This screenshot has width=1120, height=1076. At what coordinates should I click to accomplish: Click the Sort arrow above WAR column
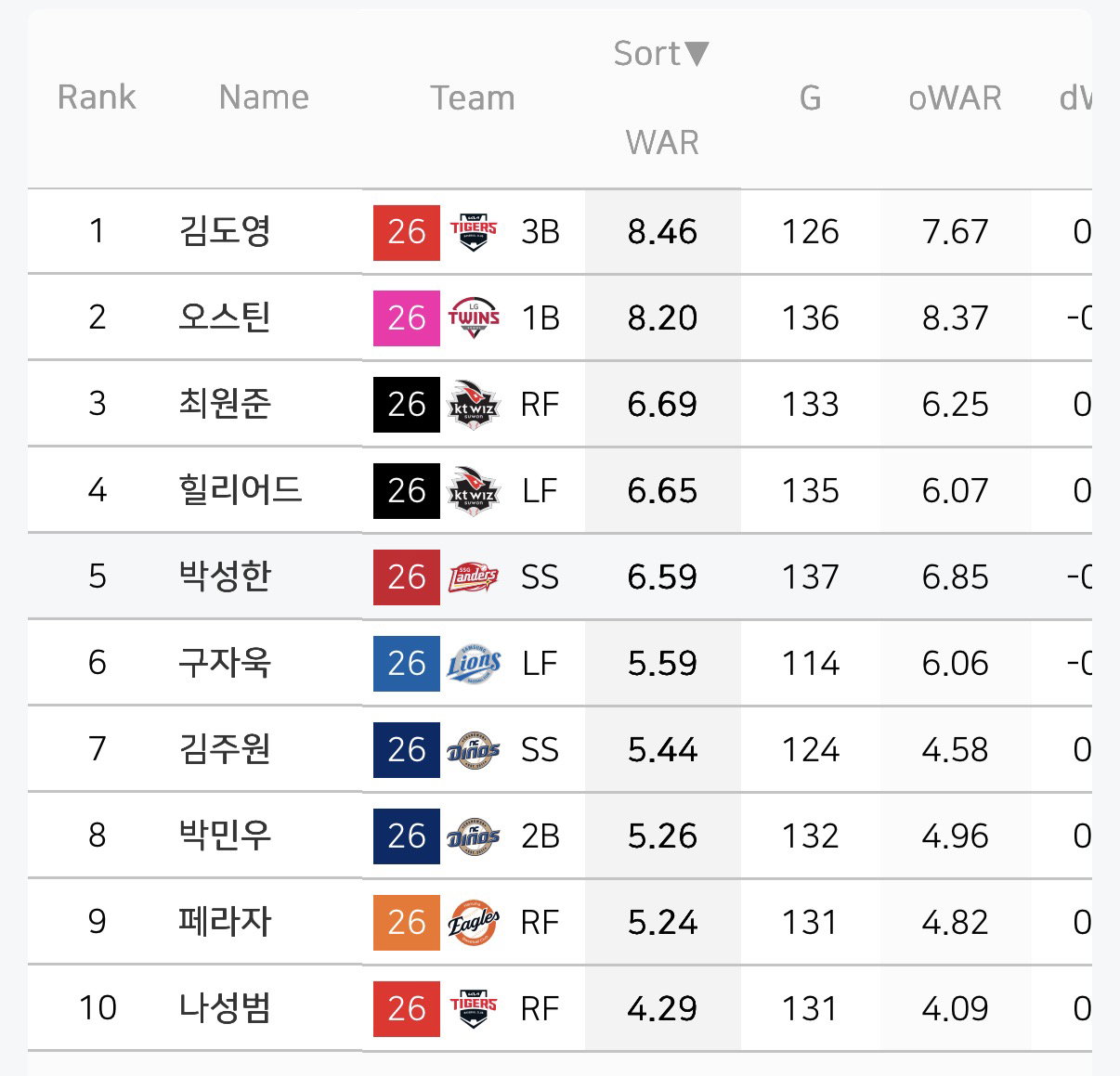pos(697,54)
